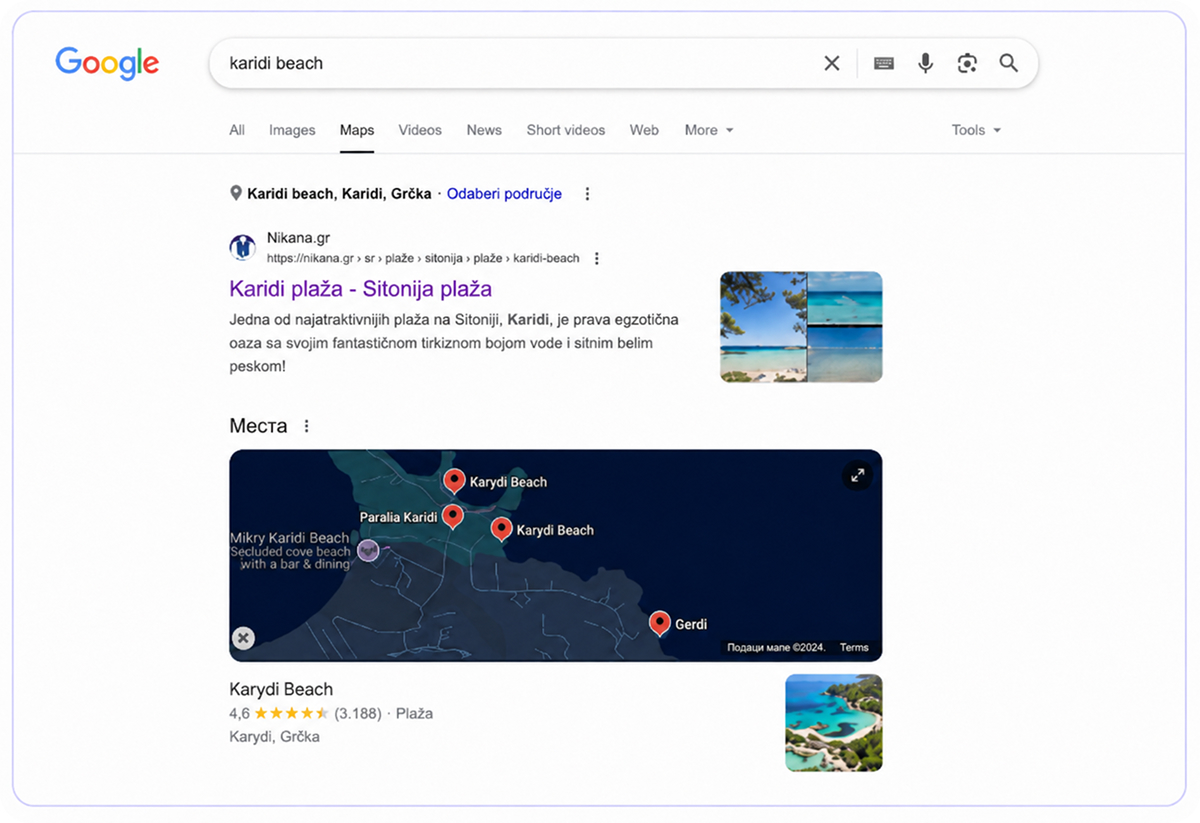Screen dimensions: 1200x823
Task: Open the Nikana beach photo collage thumbnail
Action: pos(801,327)
